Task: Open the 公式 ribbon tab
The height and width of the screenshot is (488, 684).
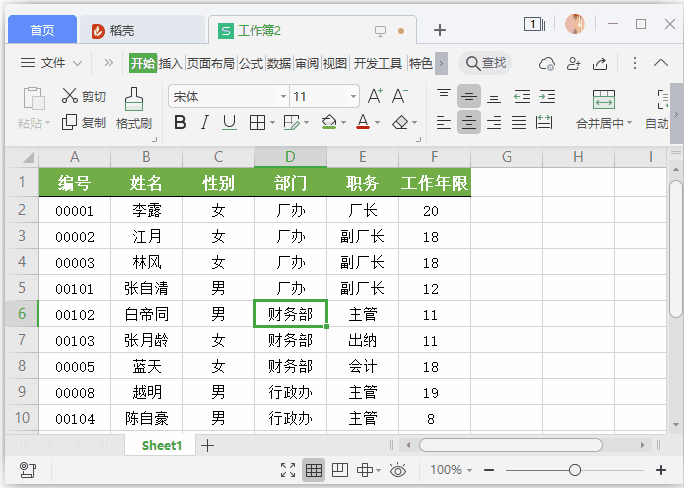Action: (251, 63)
